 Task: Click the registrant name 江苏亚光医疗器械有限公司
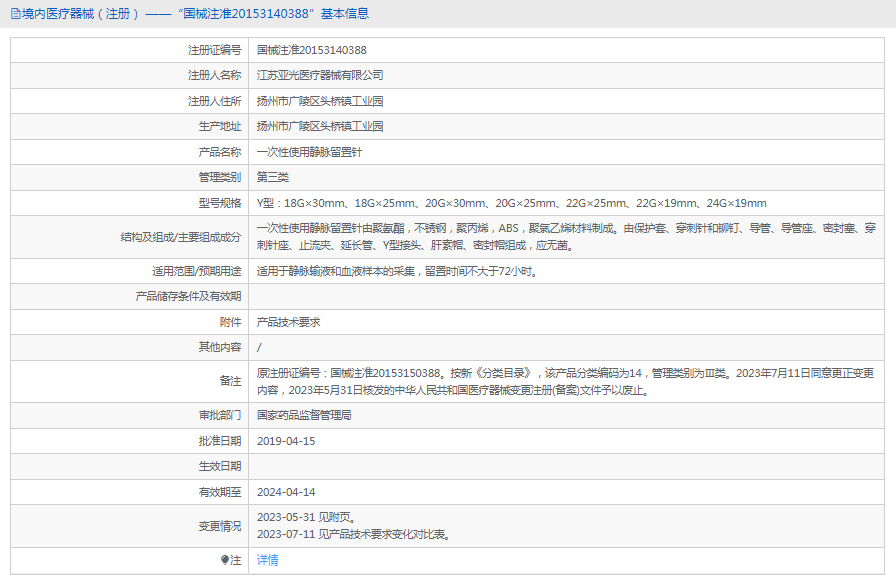tap(320, 75)
